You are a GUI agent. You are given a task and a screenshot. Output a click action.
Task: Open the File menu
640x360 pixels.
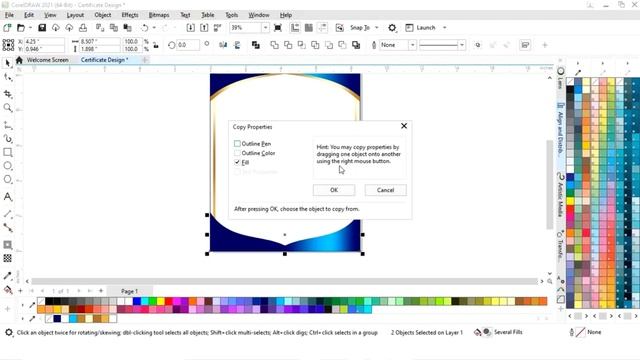tap(9, 15)
